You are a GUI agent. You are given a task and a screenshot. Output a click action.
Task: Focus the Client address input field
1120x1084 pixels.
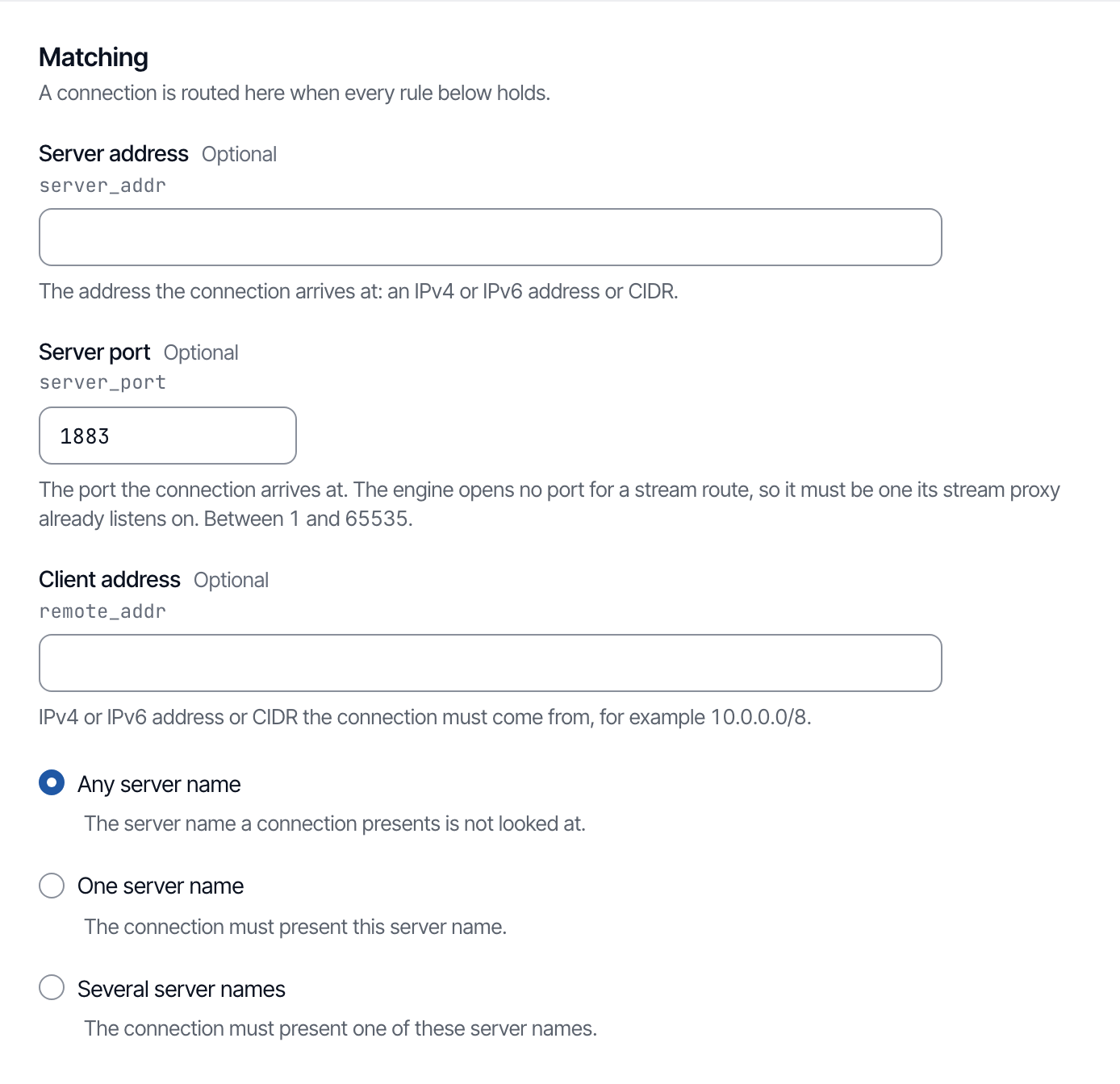pyautogui.click(x=490, y=663)
